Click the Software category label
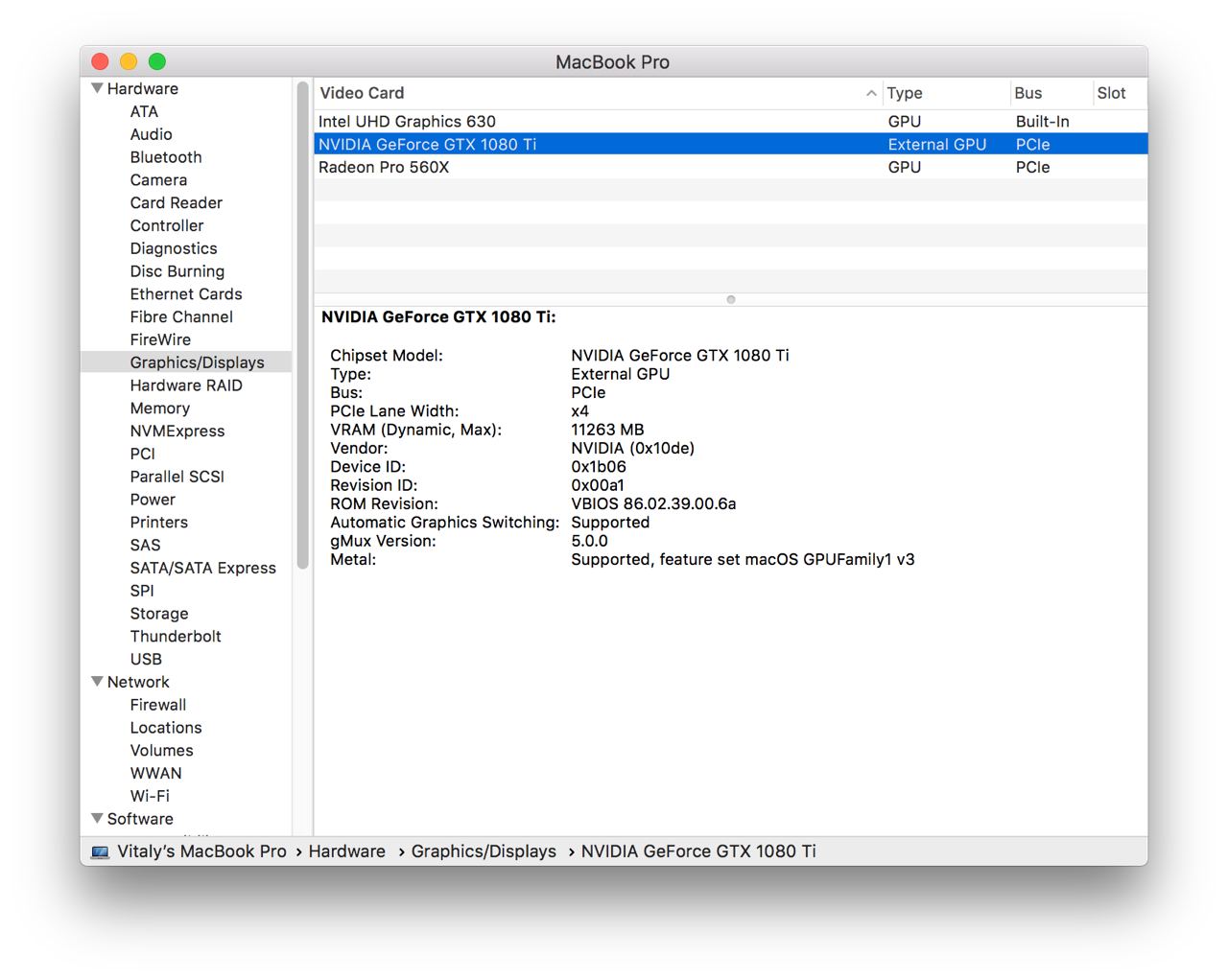The image size is (1228, 980). (140, 819)
